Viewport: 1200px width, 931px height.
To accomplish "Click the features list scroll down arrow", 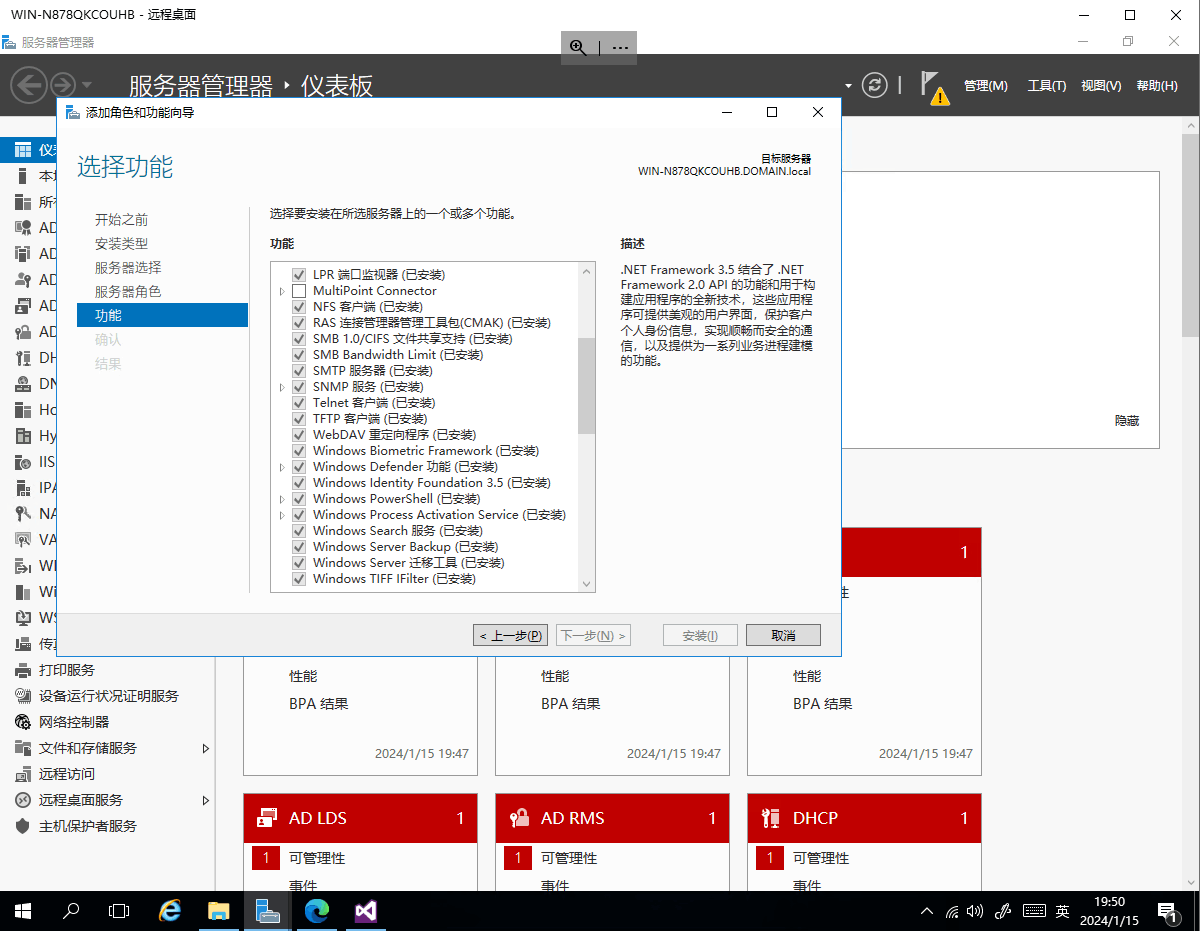I will point(586,583).
